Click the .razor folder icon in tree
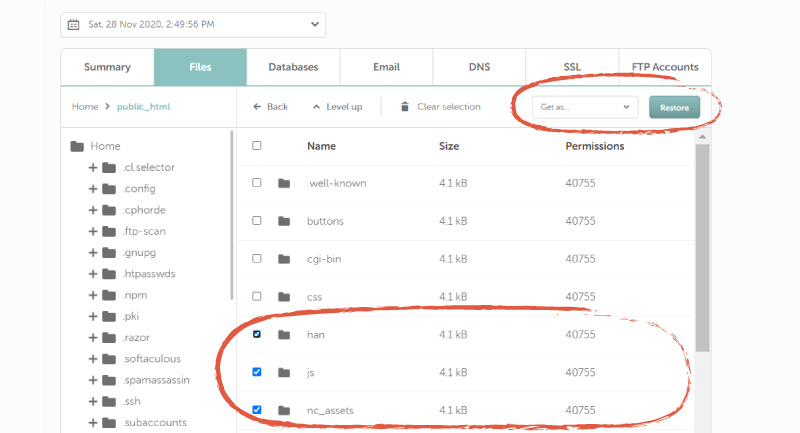The image size is (800, 433). (x=109, y=338)
